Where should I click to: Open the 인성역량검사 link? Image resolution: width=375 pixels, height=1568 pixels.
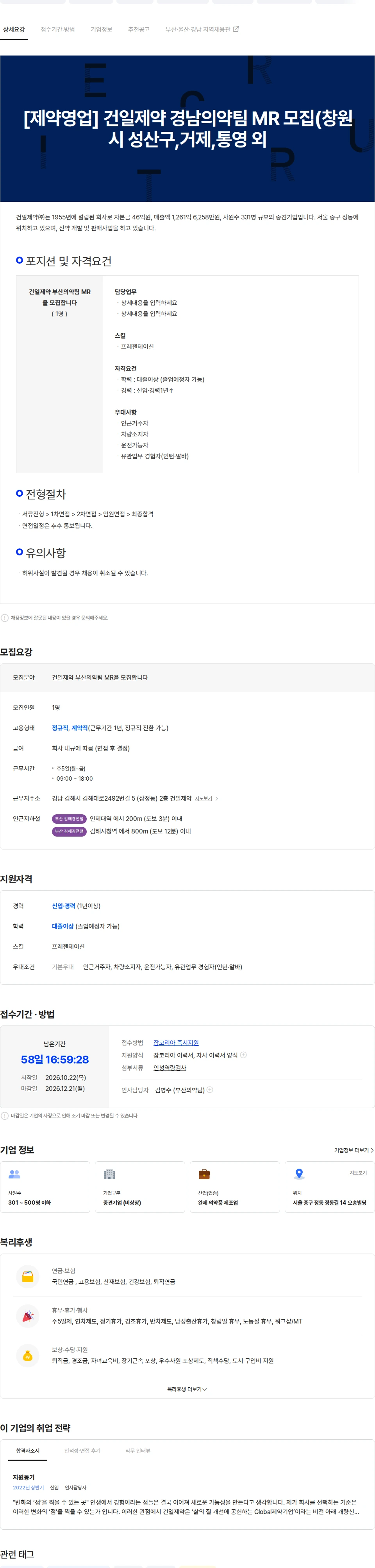tap(170, 1067)
